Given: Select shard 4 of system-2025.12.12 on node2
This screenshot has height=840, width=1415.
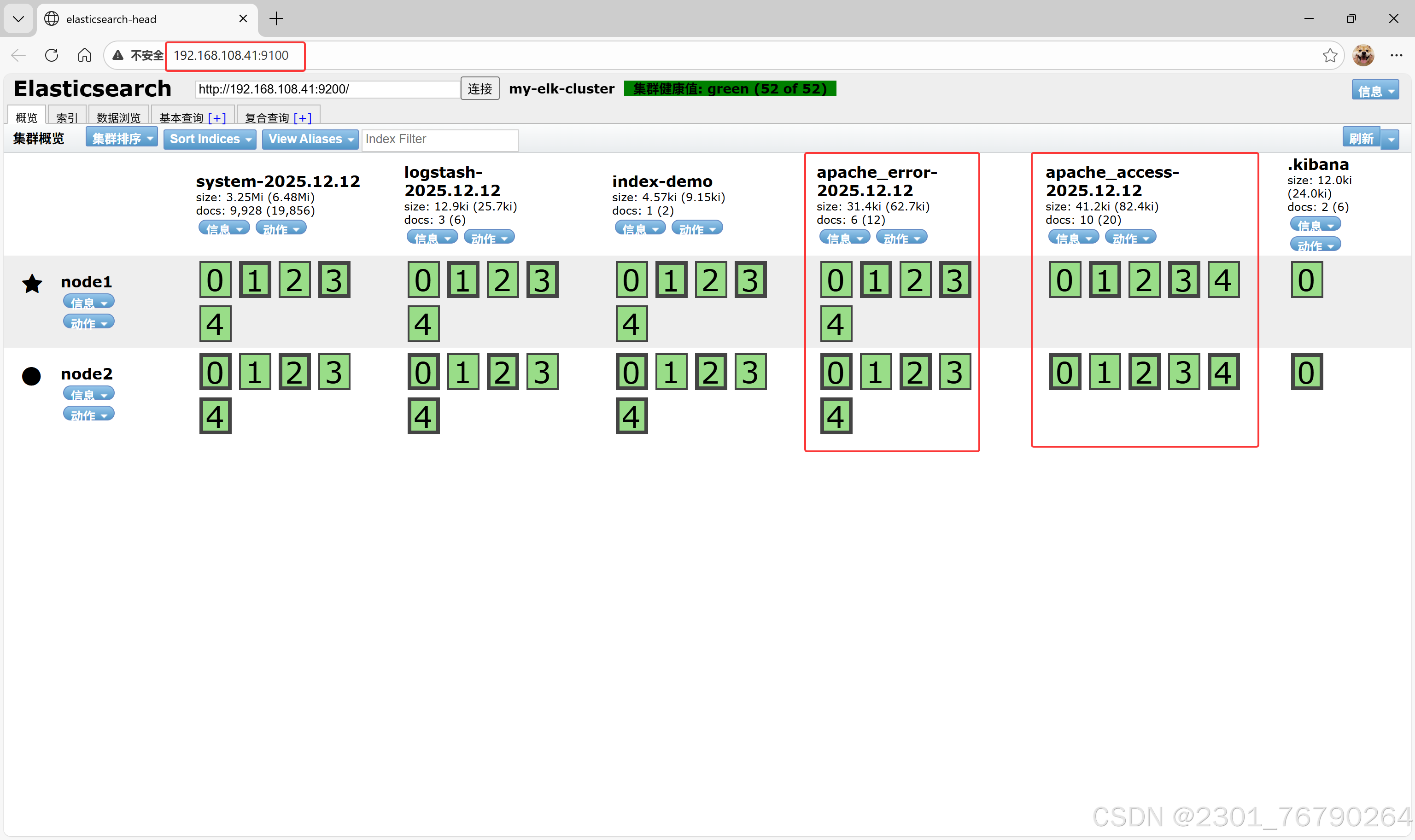Looking at the screenshot, I should pyautogui.click(x=215, y=416).
